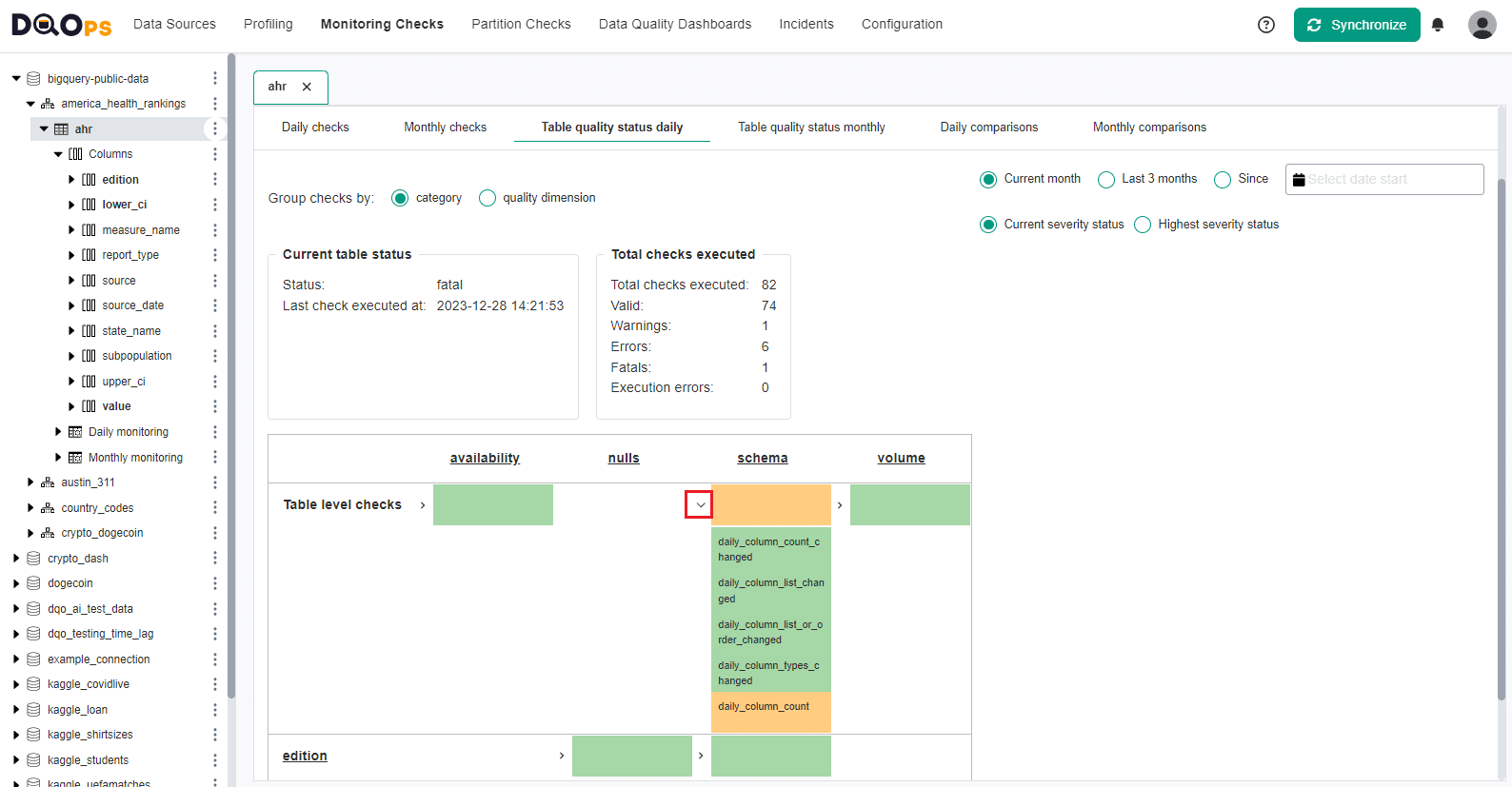Open kebab menu for Daily monitoring
Screen dimensions: 1512x787
(215, 432)
